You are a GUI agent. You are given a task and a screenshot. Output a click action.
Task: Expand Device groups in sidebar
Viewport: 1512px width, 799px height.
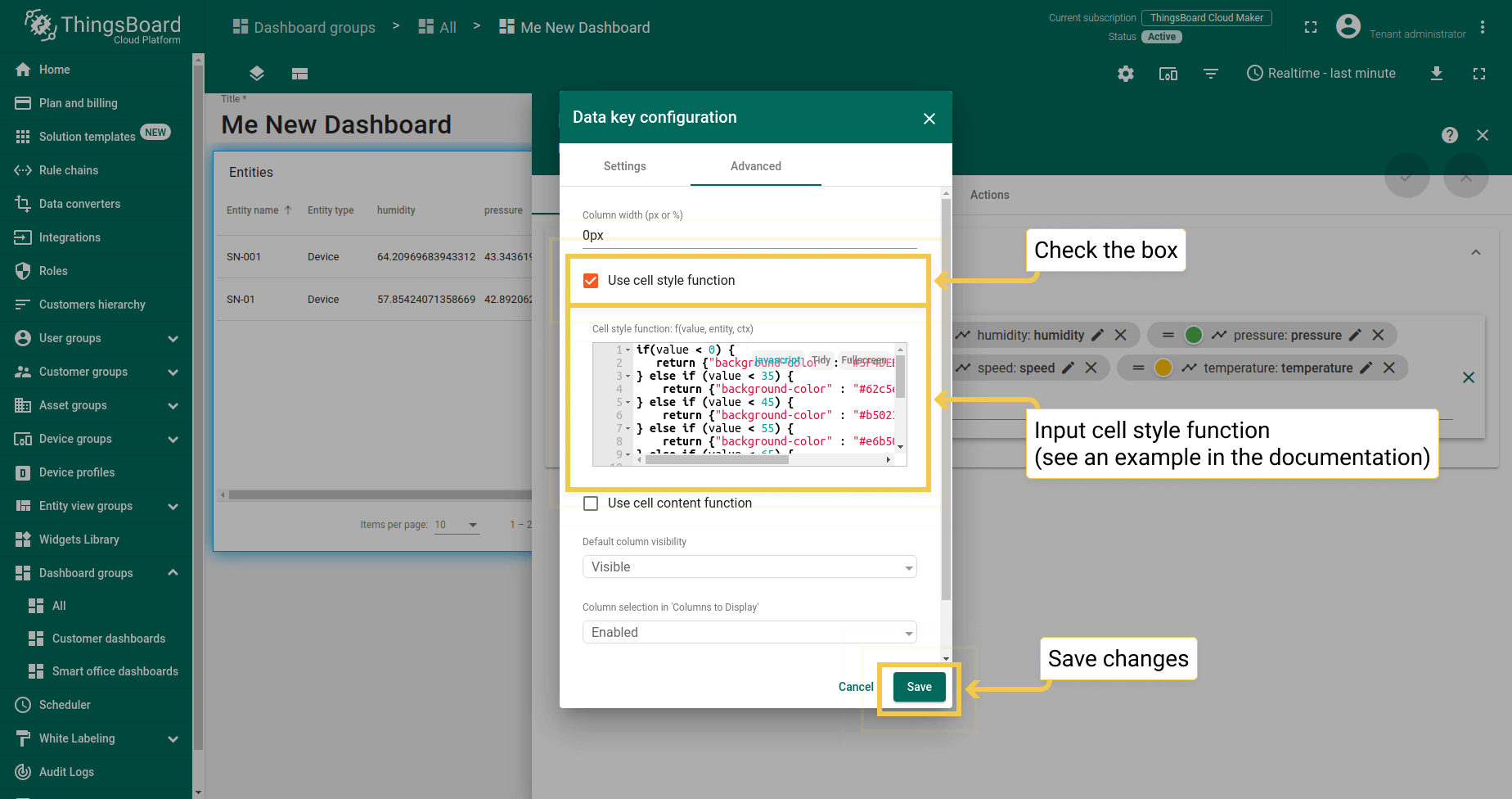(x=173, y=439)
